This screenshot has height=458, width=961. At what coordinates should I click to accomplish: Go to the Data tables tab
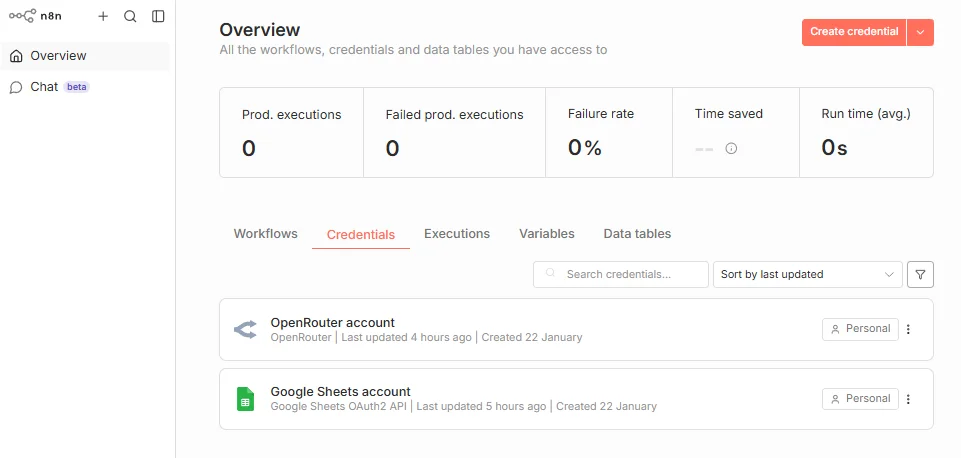coord(637,234)
